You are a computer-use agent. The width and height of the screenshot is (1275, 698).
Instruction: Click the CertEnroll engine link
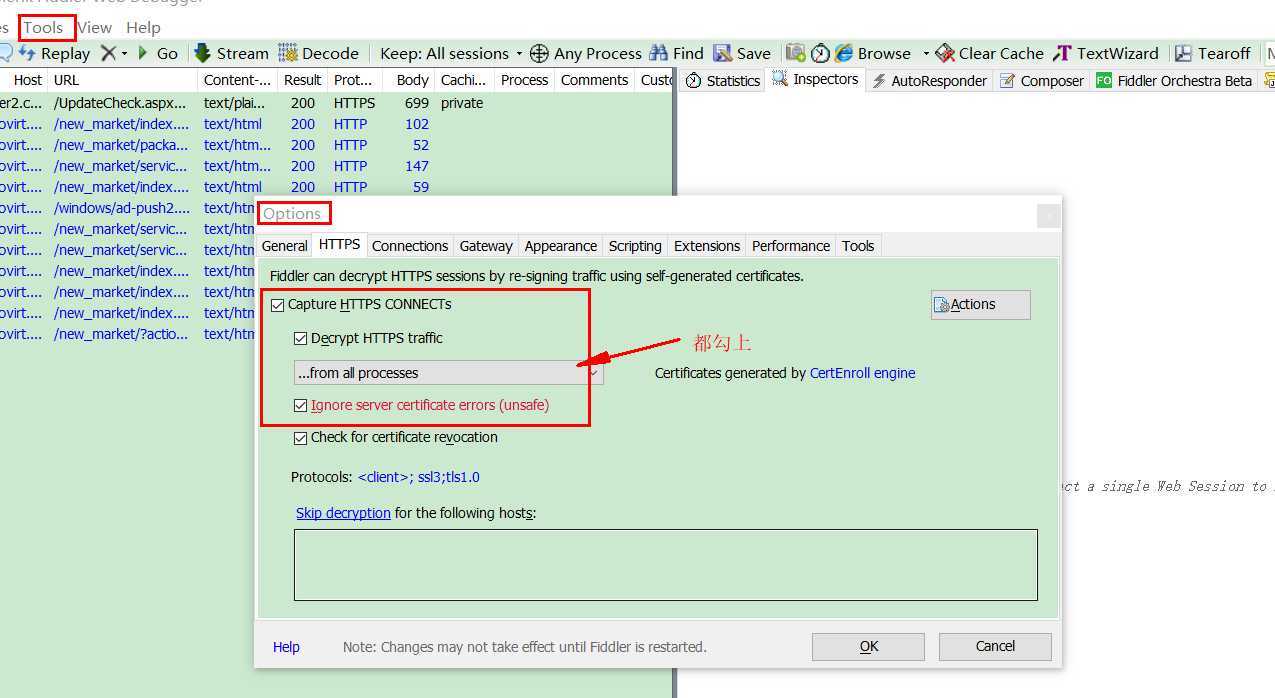pos(862,373)
